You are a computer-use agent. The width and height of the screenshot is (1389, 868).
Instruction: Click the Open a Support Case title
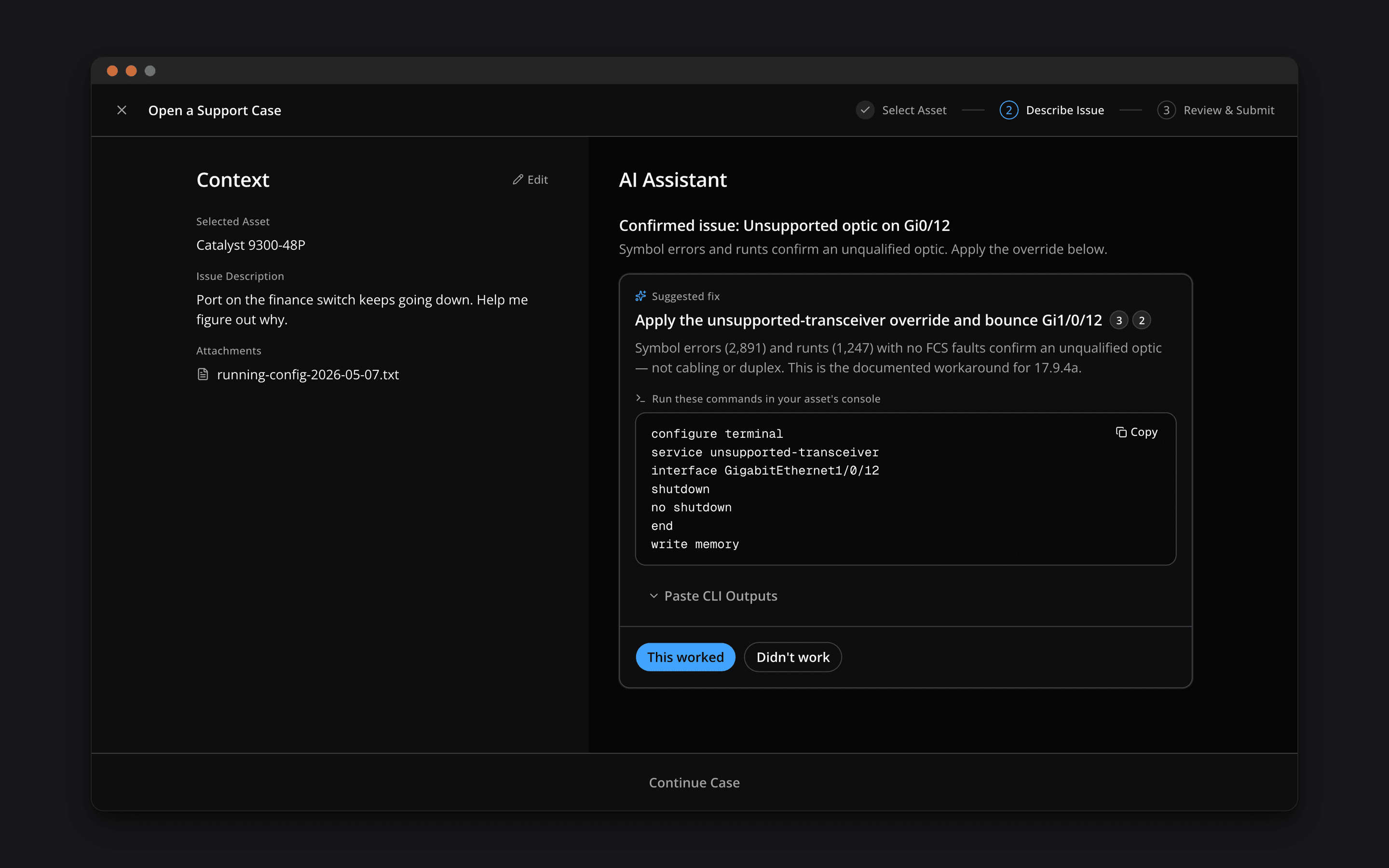point(215,110)
